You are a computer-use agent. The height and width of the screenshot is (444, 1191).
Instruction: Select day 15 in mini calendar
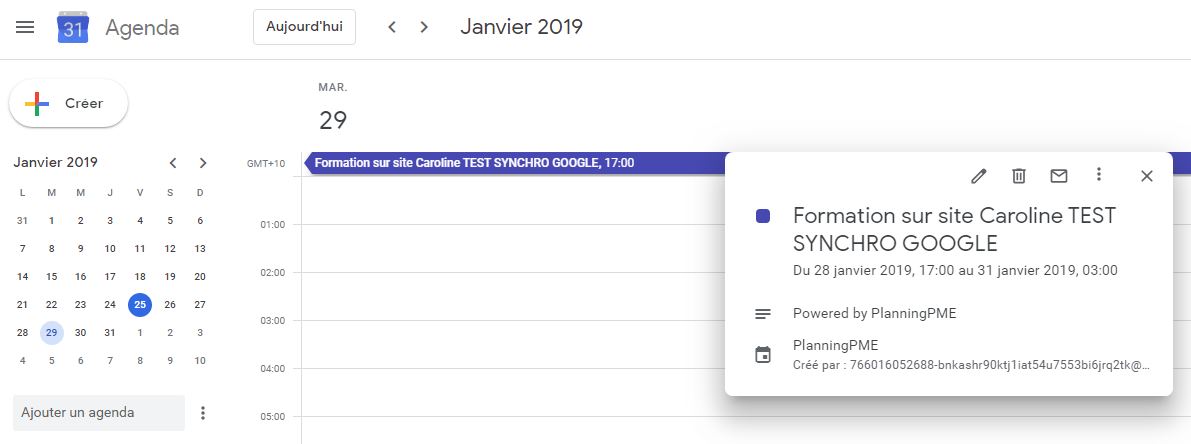[x=52, y=277]
